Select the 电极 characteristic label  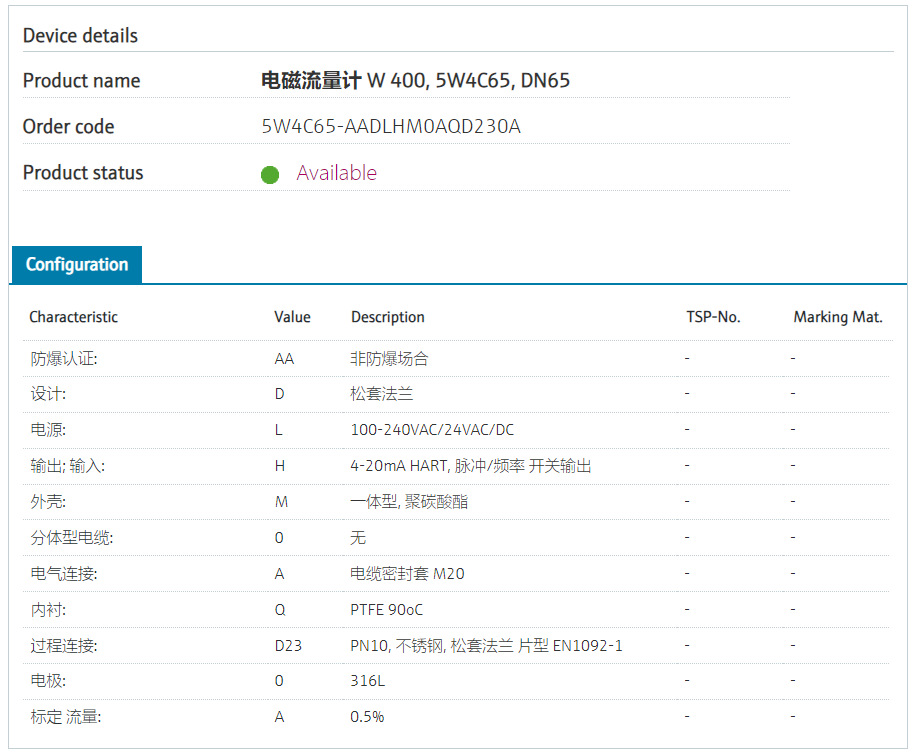pos(48,680)
